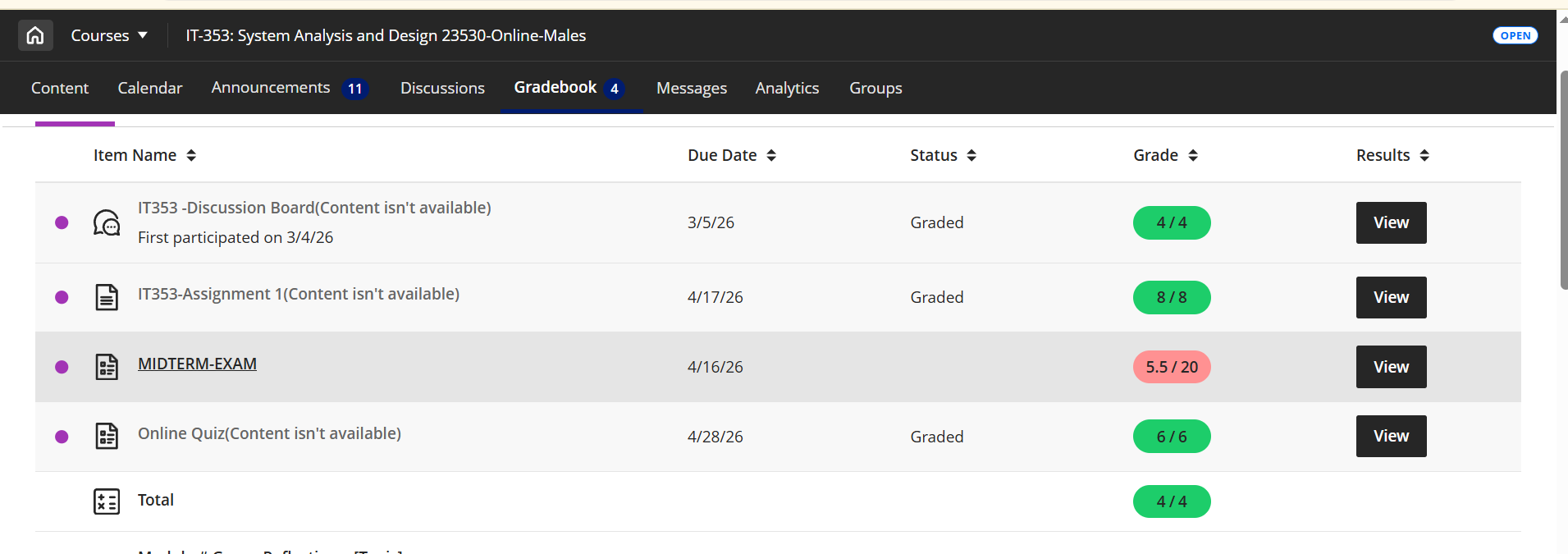
Task: Click the Online Quiz test icon
Action: point(107,436)
